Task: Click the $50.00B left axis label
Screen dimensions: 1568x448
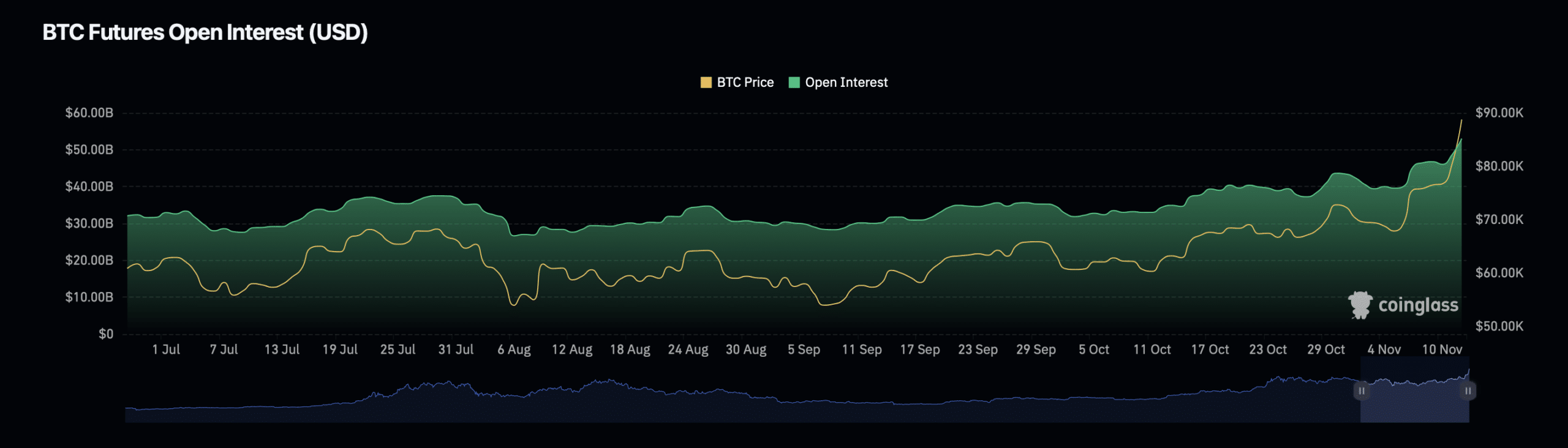Action: 89,150
